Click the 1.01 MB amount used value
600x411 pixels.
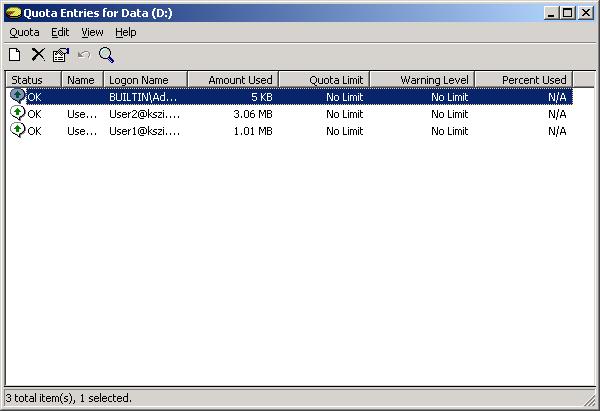pyautogui.click(x=253, y=131)
